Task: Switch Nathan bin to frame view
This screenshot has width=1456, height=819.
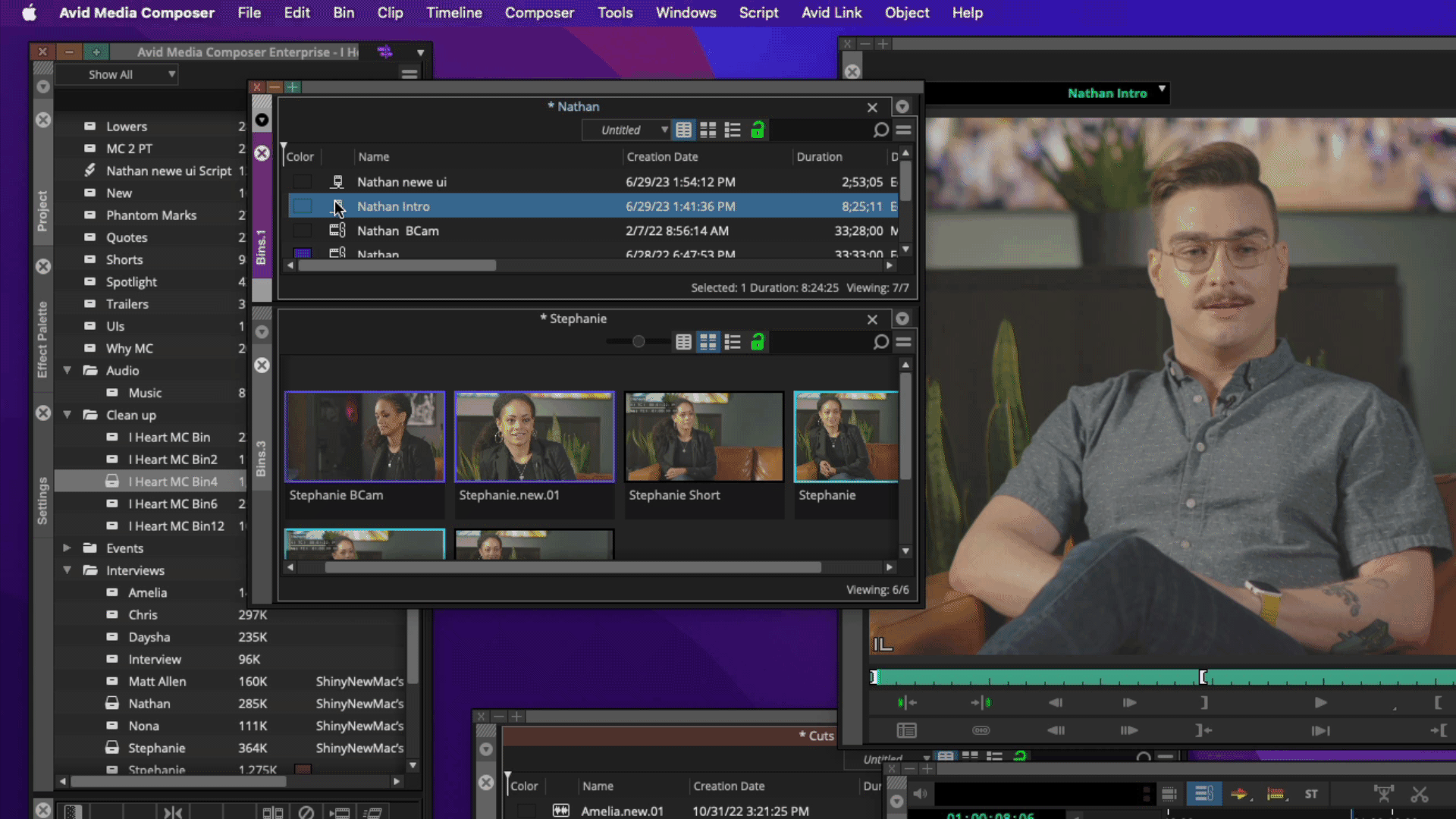Action: coord(708,130)
